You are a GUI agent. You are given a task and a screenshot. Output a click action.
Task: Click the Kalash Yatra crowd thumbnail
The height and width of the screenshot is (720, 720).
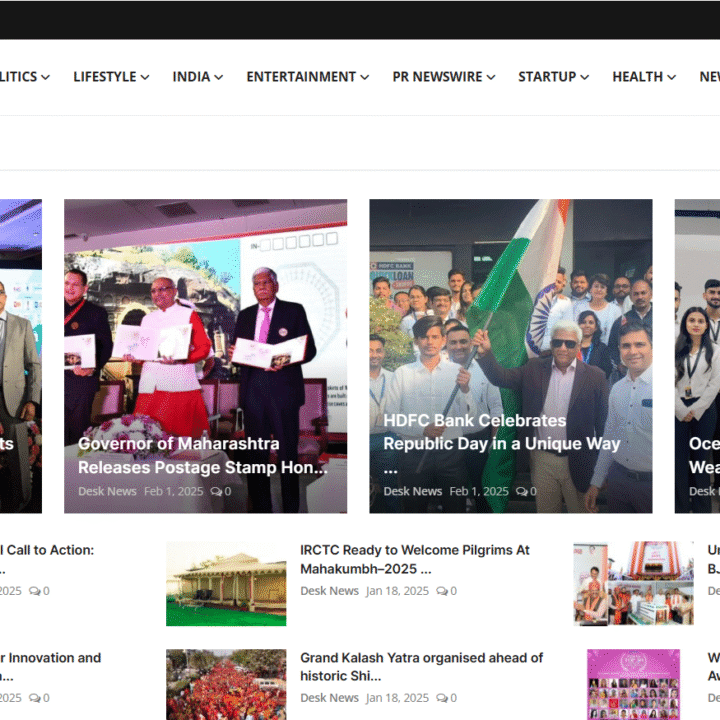click(x=226, y=685)
